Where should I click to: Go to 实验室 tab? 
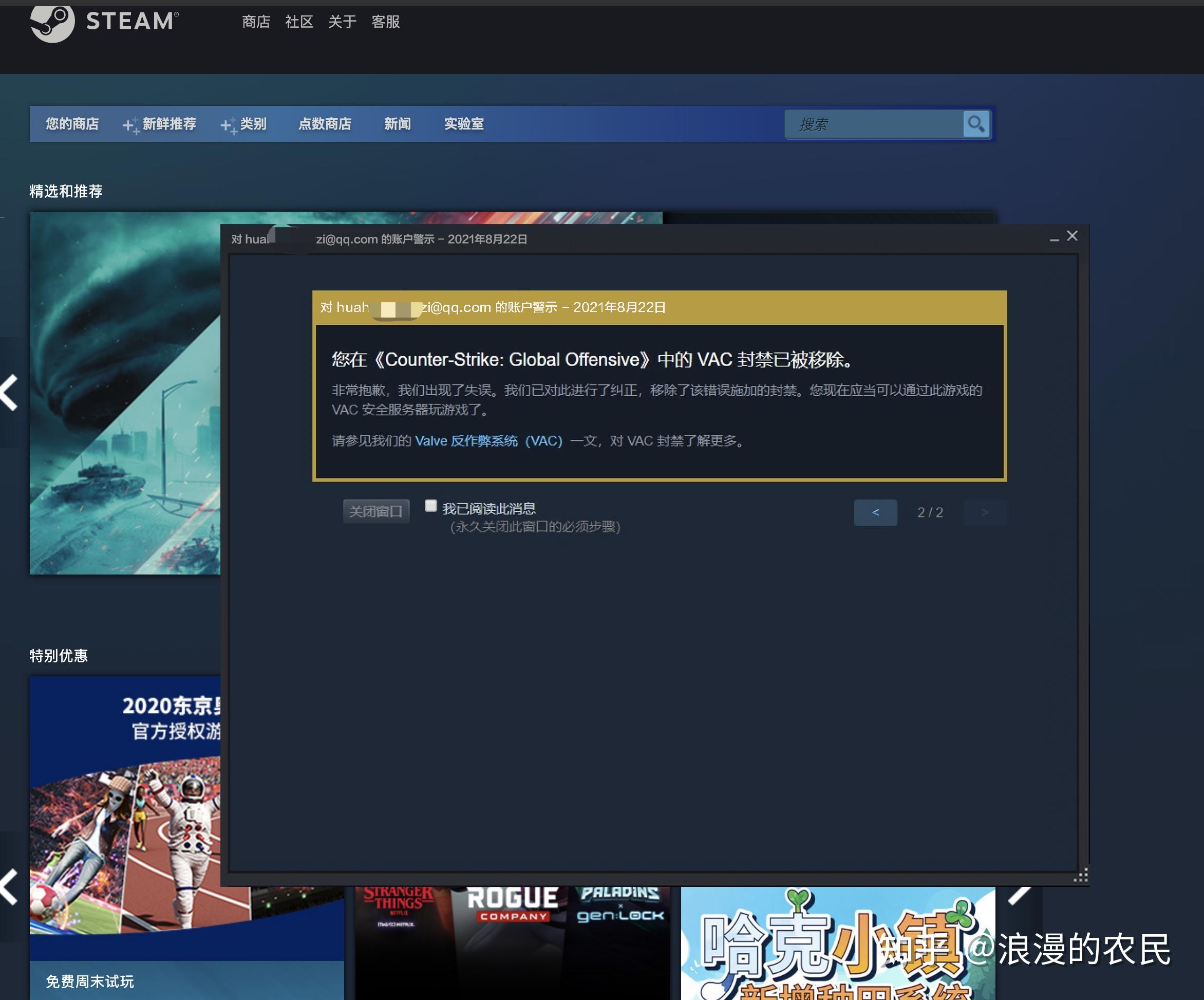464,124
